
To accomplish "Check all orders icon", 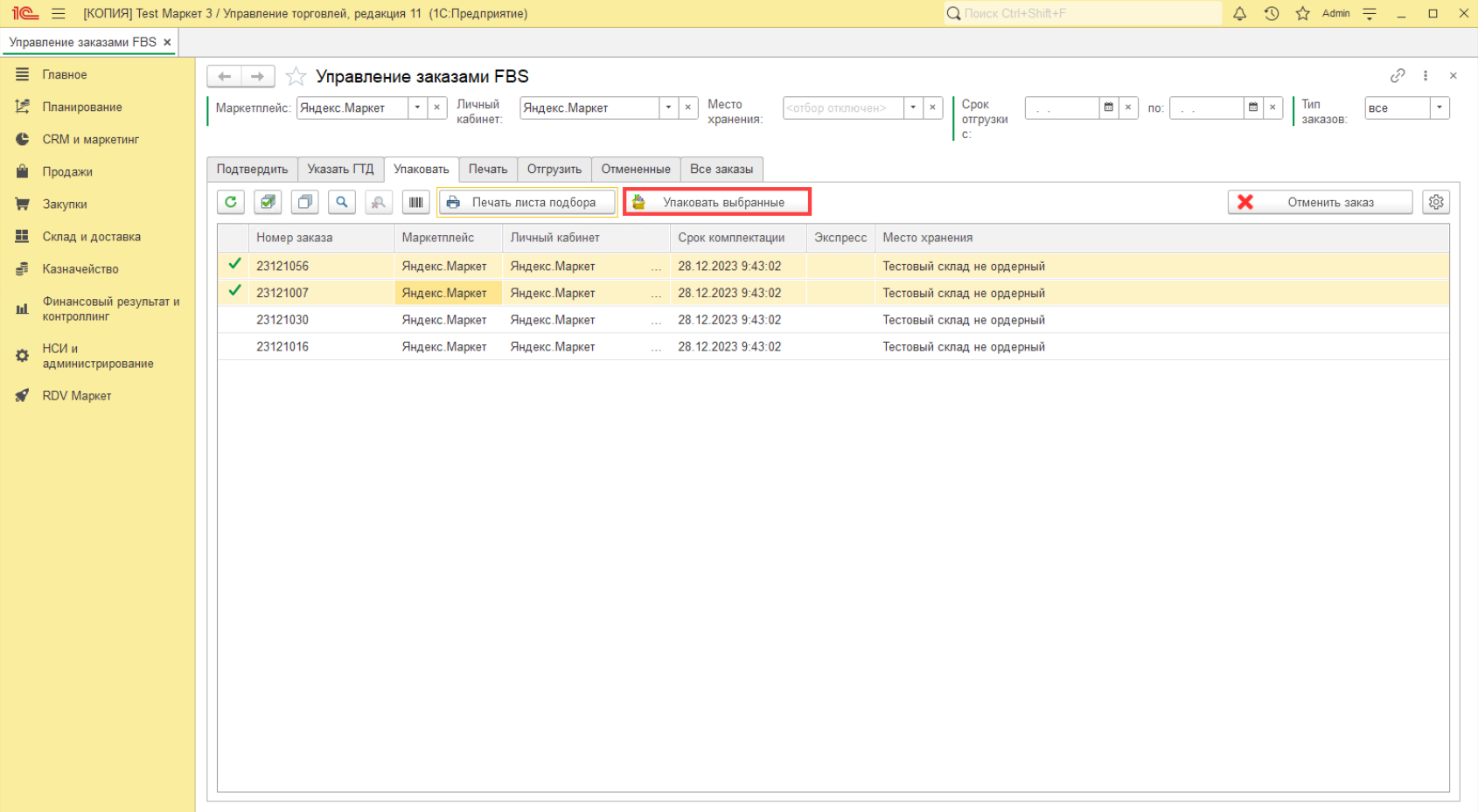I will click(268, 202).
